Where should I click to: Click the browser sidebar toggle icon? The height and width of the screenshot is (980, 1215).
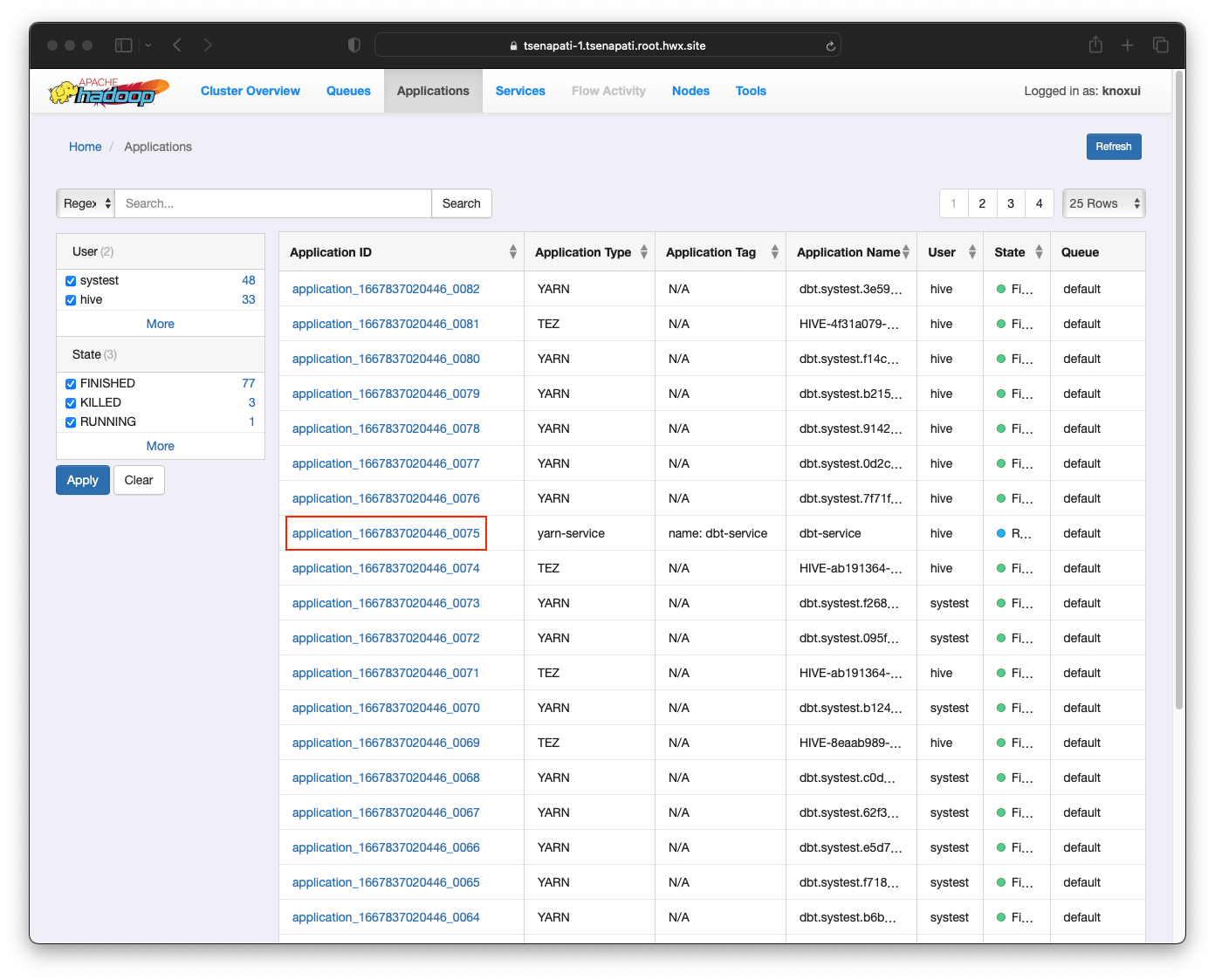pos(124,45)
